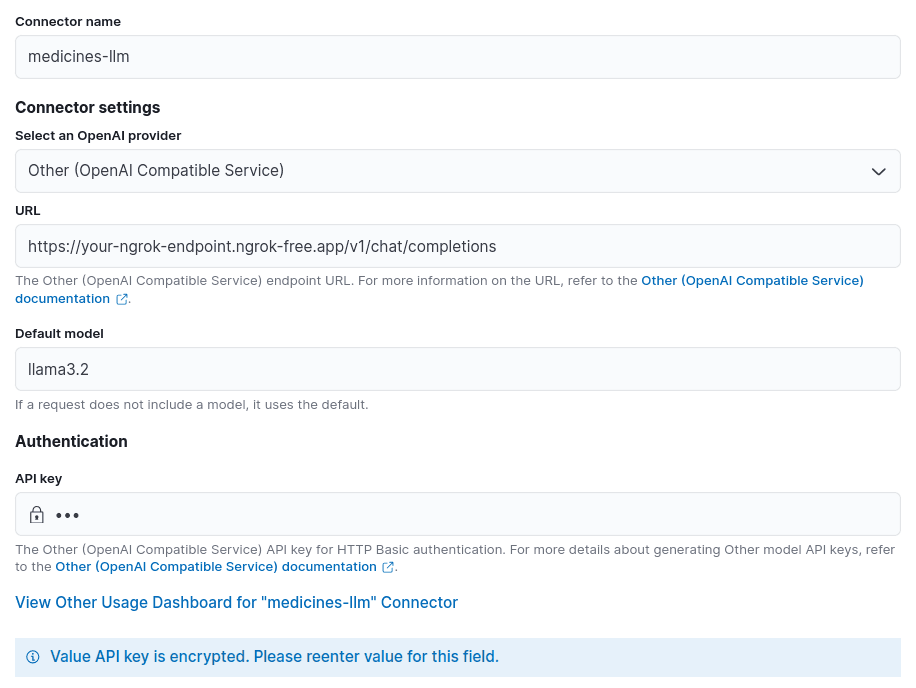Open View Other Usage Dashboard for medicines-llm
The height and width of the screenshot is (688, 916).
236,602
